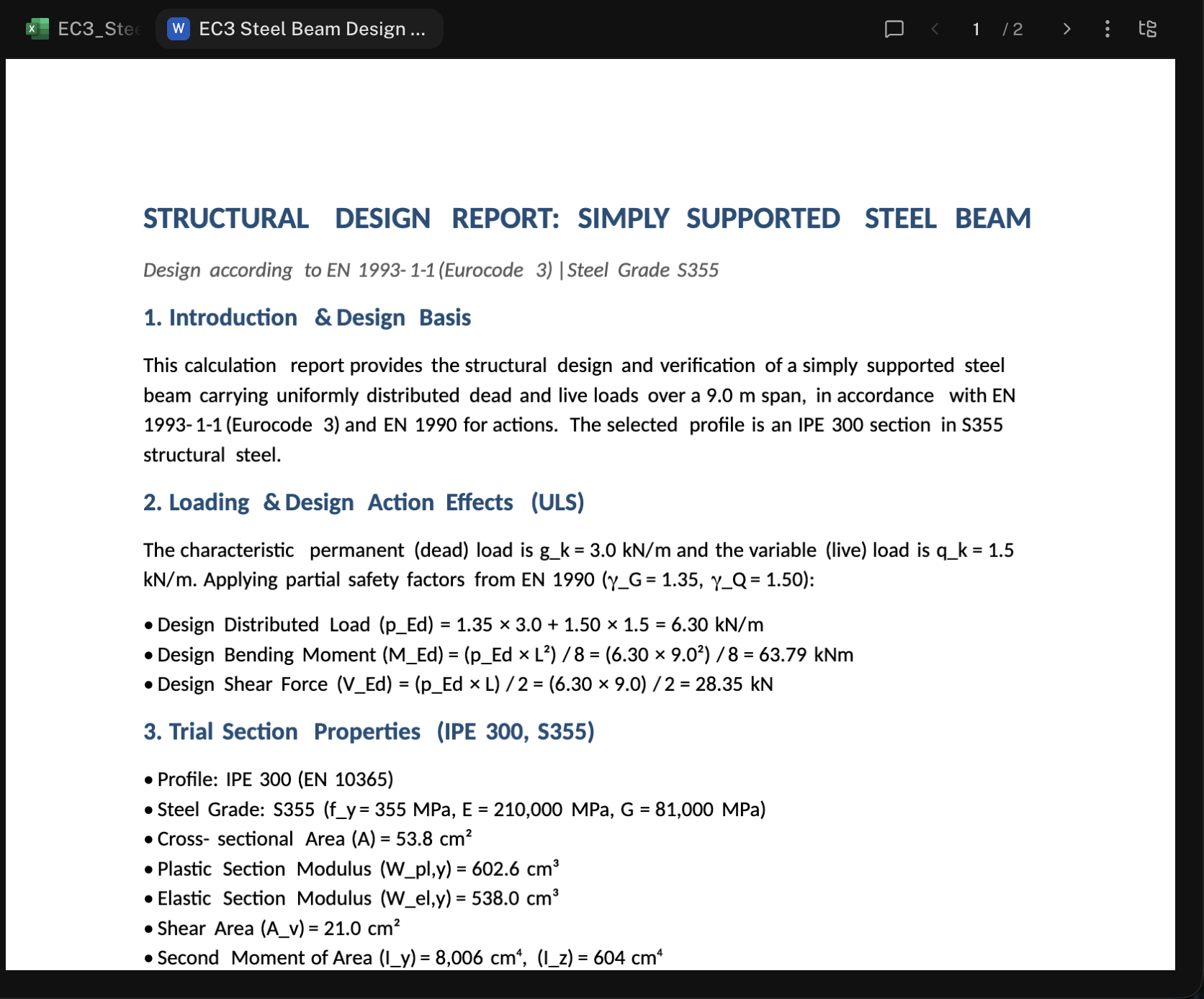Screen dimensions: 1204x999
Task: Click the 'The characteristic permanent (dead) load' sentence
Action: [x=578, y=550]
